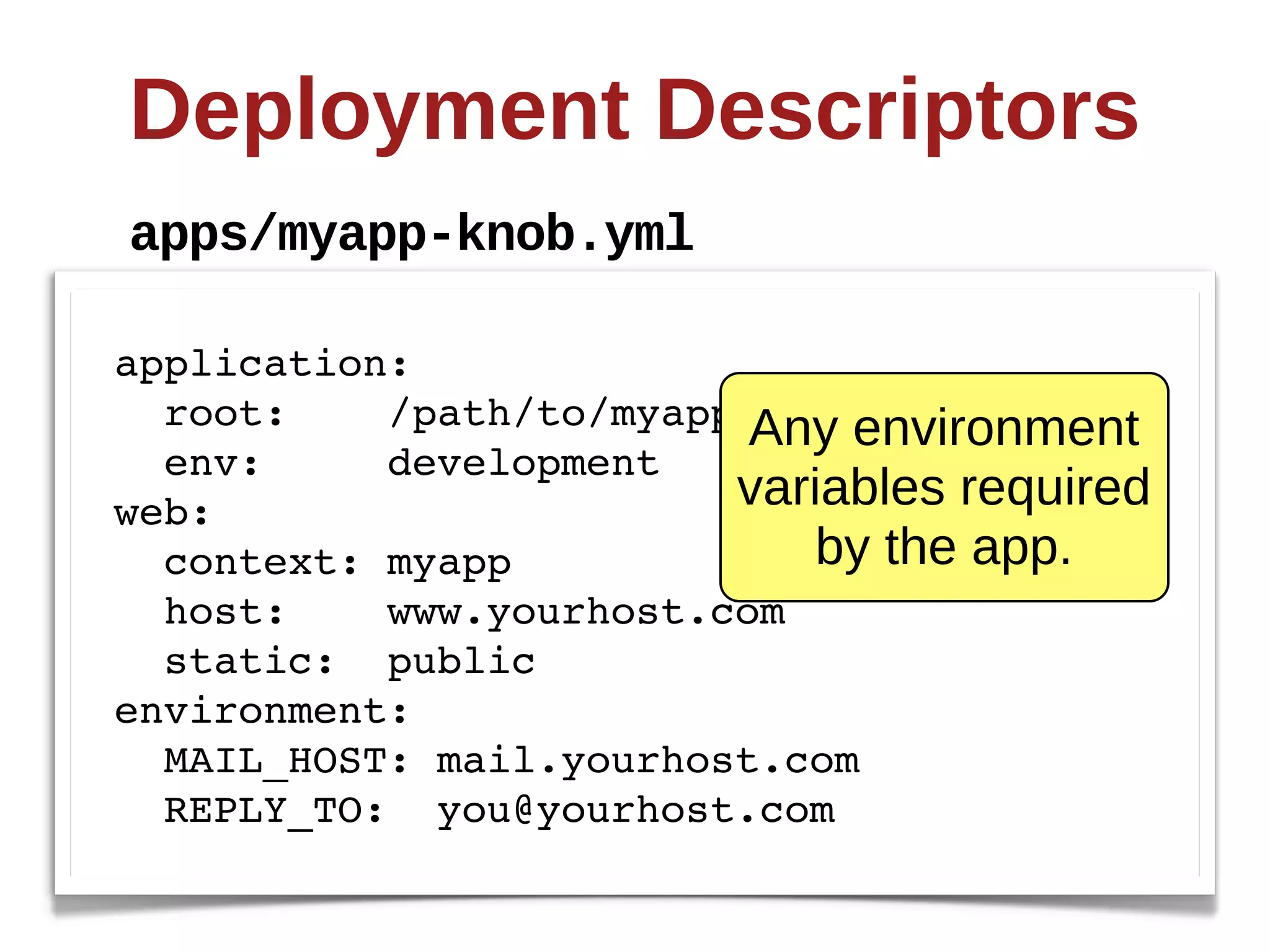1270x952 pixels.
Task: Select the 'myapp' context value
Action: (449, 565)
